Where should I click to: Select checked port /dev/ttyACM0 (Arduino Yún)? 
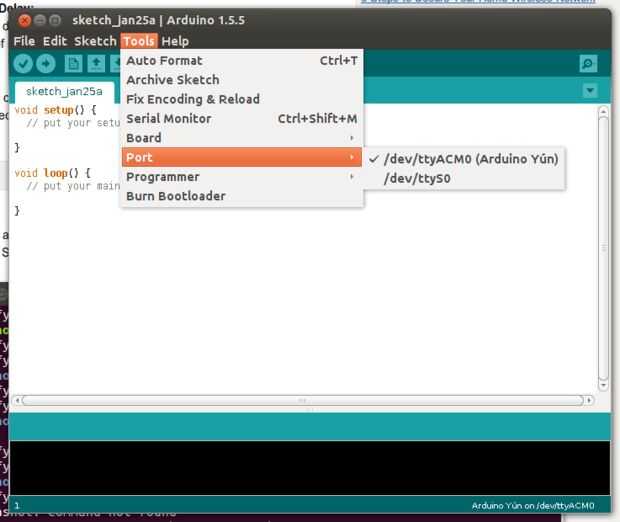coord(465,159)
